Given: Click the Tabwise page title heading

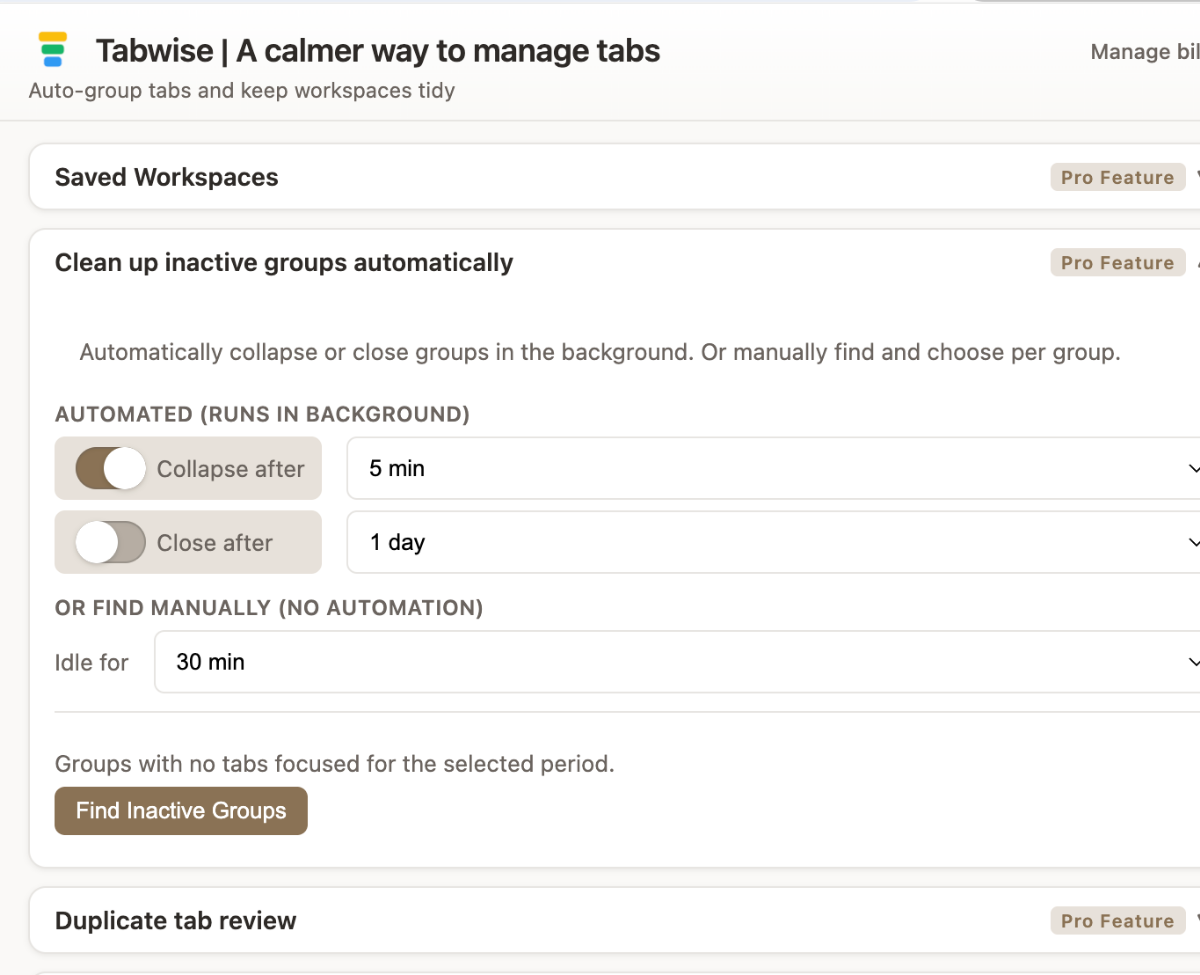Looking at the screenshot, I should click(377, 51).
